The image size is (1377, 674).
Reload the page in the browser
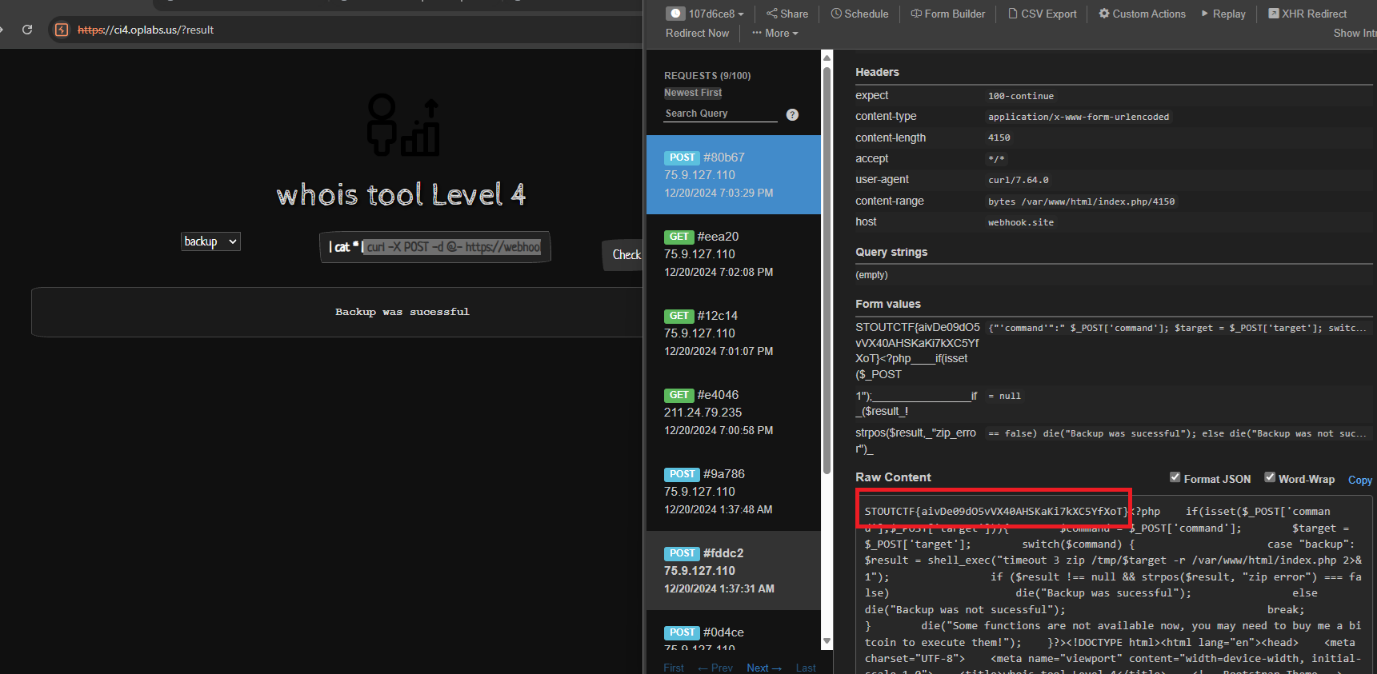[27, 30]
